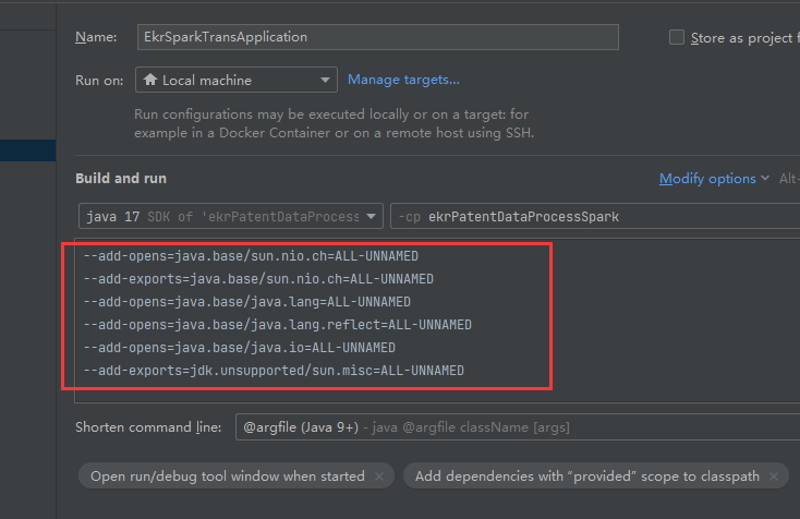The height and width of the screenshot is (519, 800).
Task: Click the java.lang.reflect VM option line
Action: tap(278, 325)
